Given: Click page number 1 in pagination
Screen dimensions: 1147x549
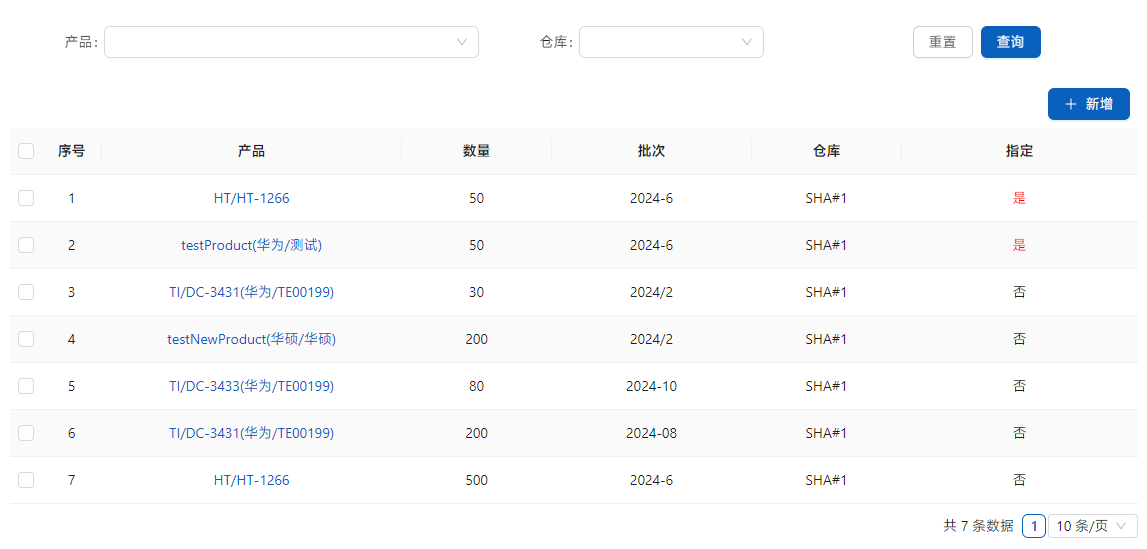Looking at the screenshot, I should (1034, 526).
